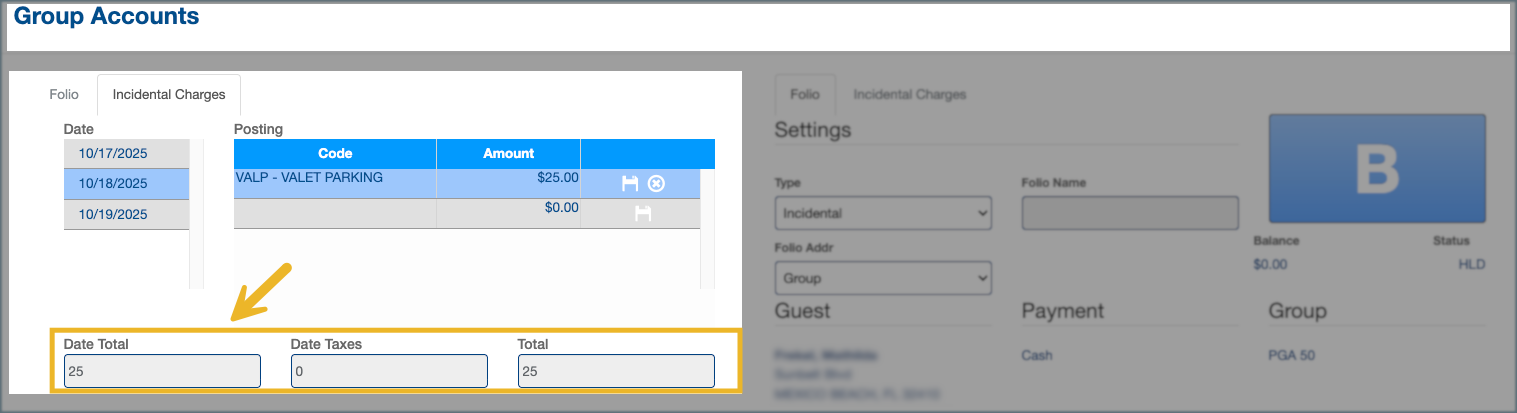Click into the Folio Name field
Screen dimensions: 1517x413
point(1129,213)
